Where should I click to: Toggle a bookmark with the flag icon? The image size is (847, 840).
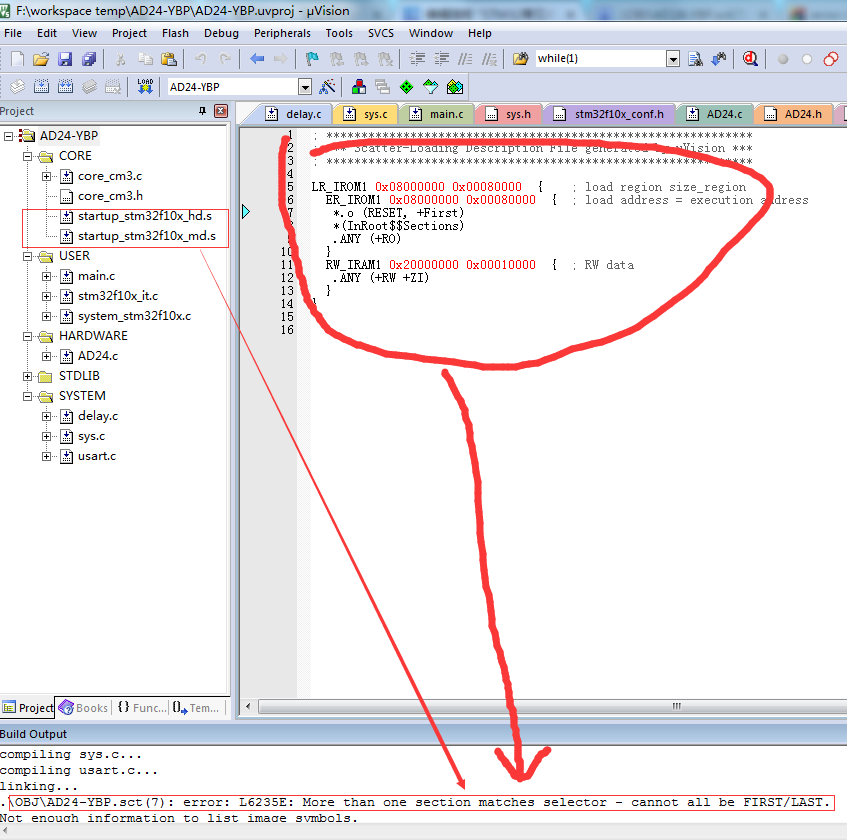(x=312, y=59)
